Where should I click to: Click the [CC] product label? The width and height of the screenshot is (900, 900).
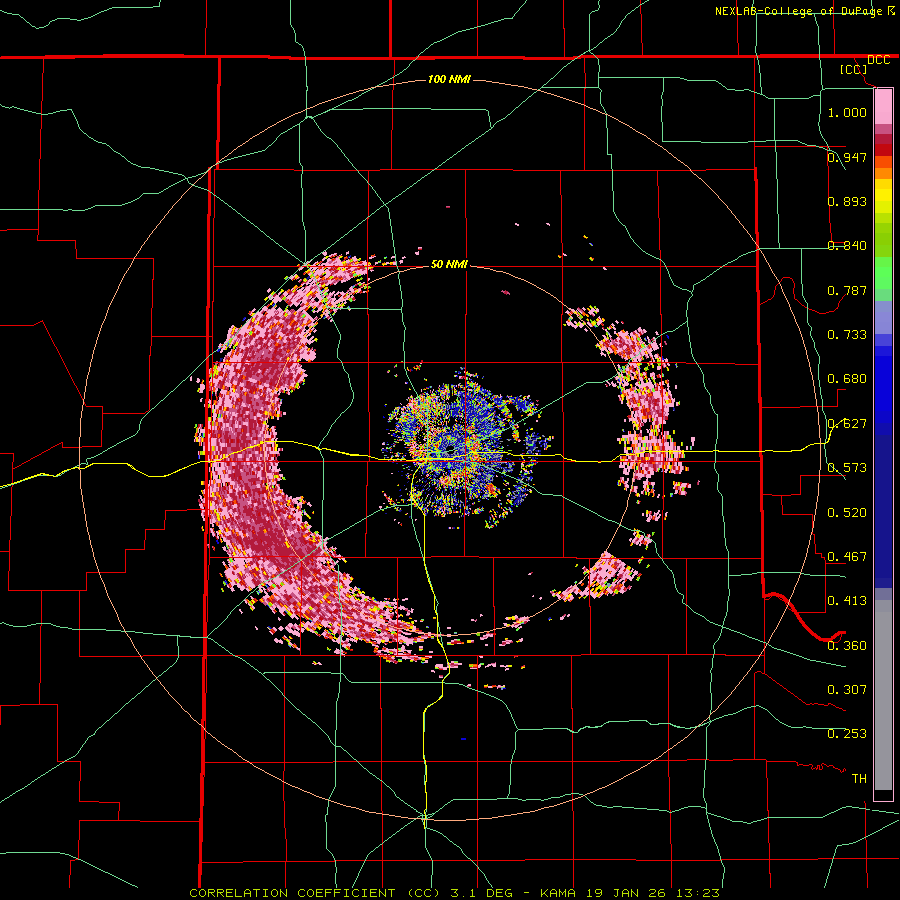tap(854, 69)
